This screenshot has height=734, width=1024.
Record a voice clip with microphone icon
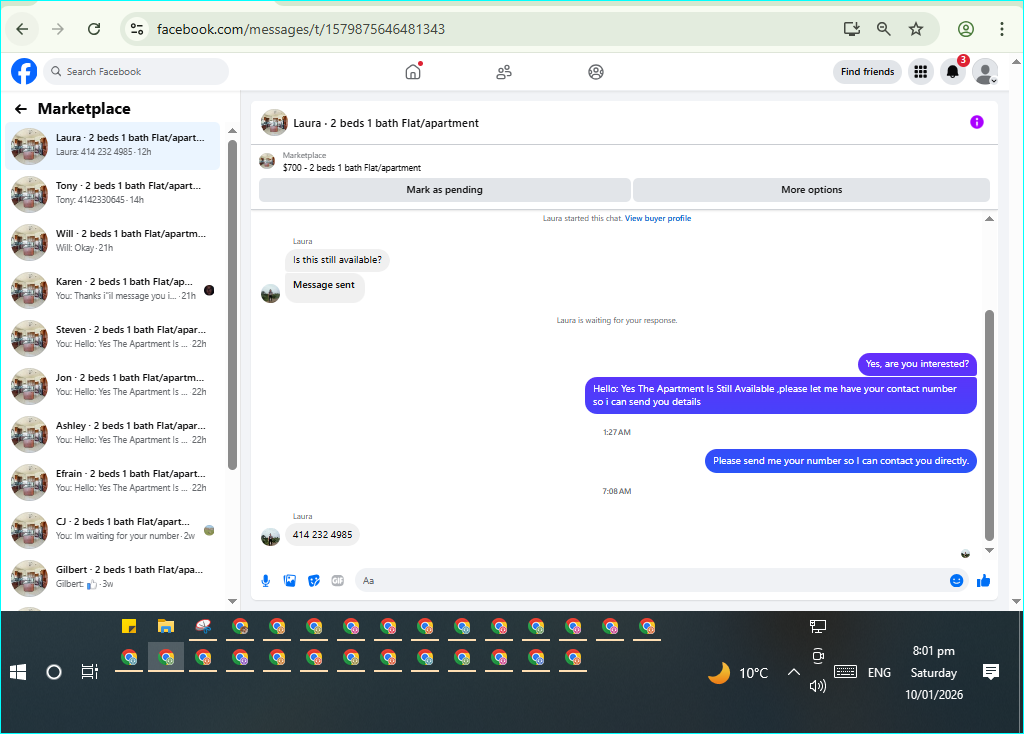tap(266, 581)
